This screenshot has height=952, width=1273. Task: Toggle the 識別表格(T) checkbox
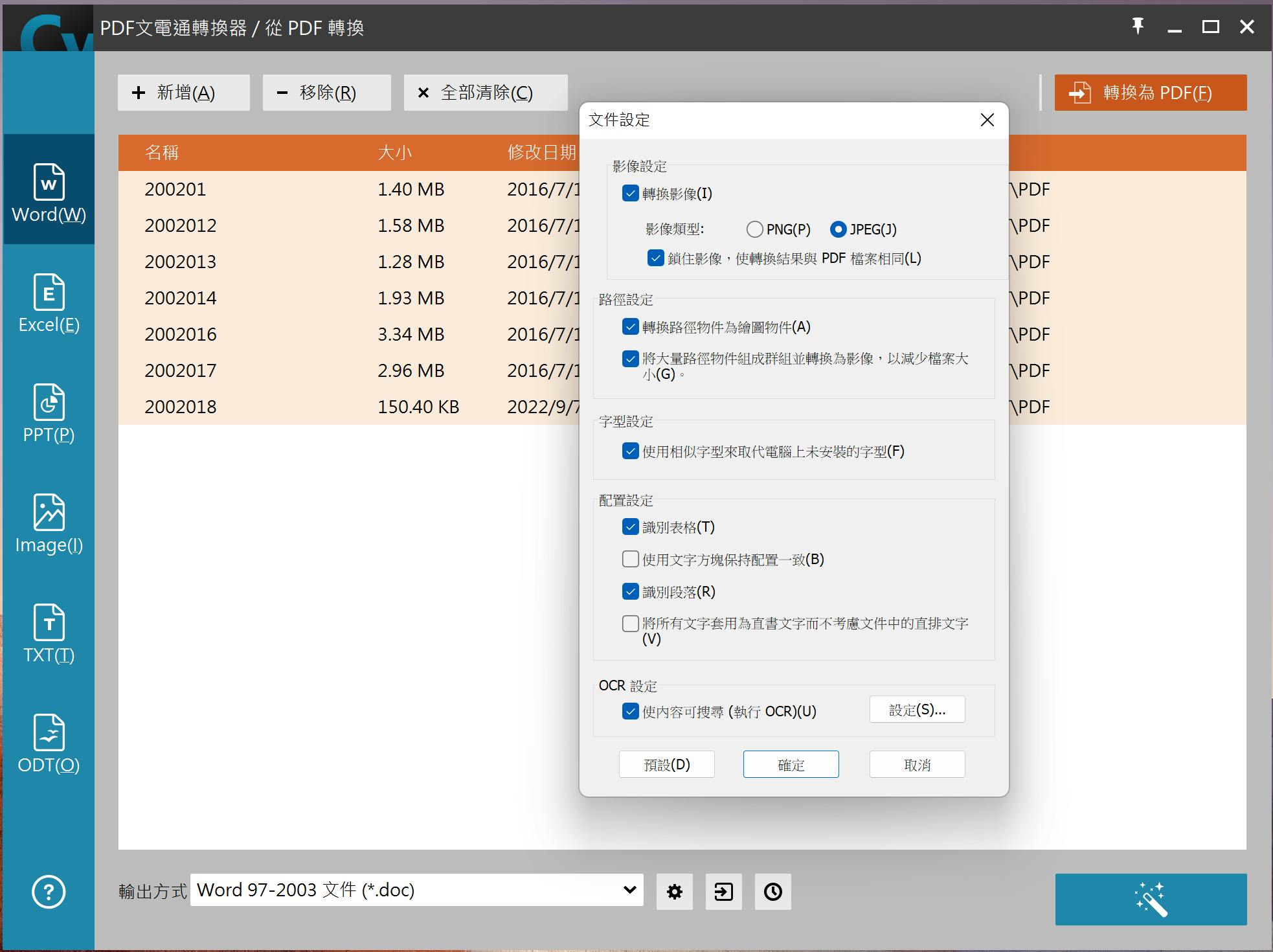point(630,527)
